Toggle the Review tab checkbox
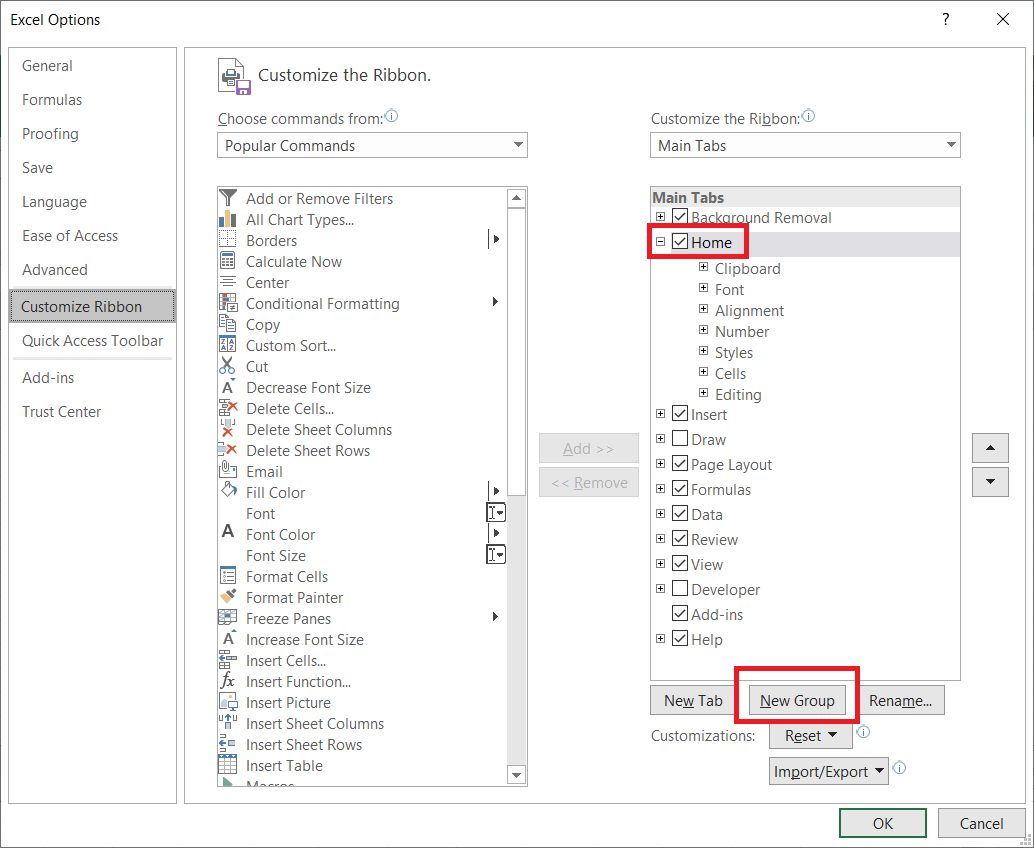This screenshot has height=848, width=1034. coord(680,539)
